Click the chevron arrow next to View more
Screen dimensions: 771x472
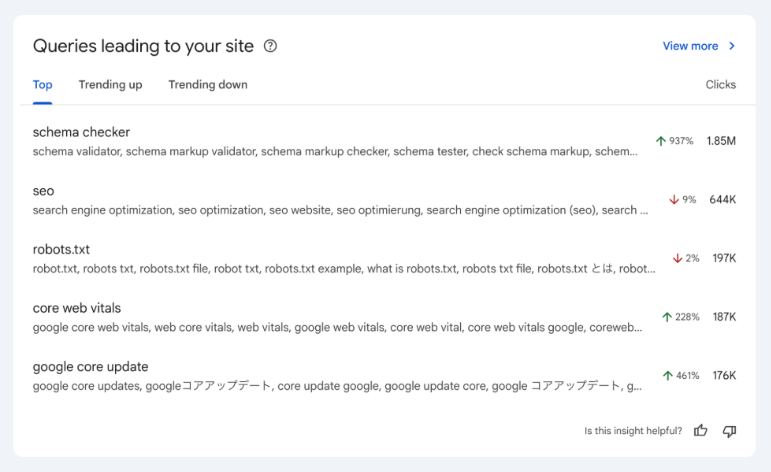point(732,46)
